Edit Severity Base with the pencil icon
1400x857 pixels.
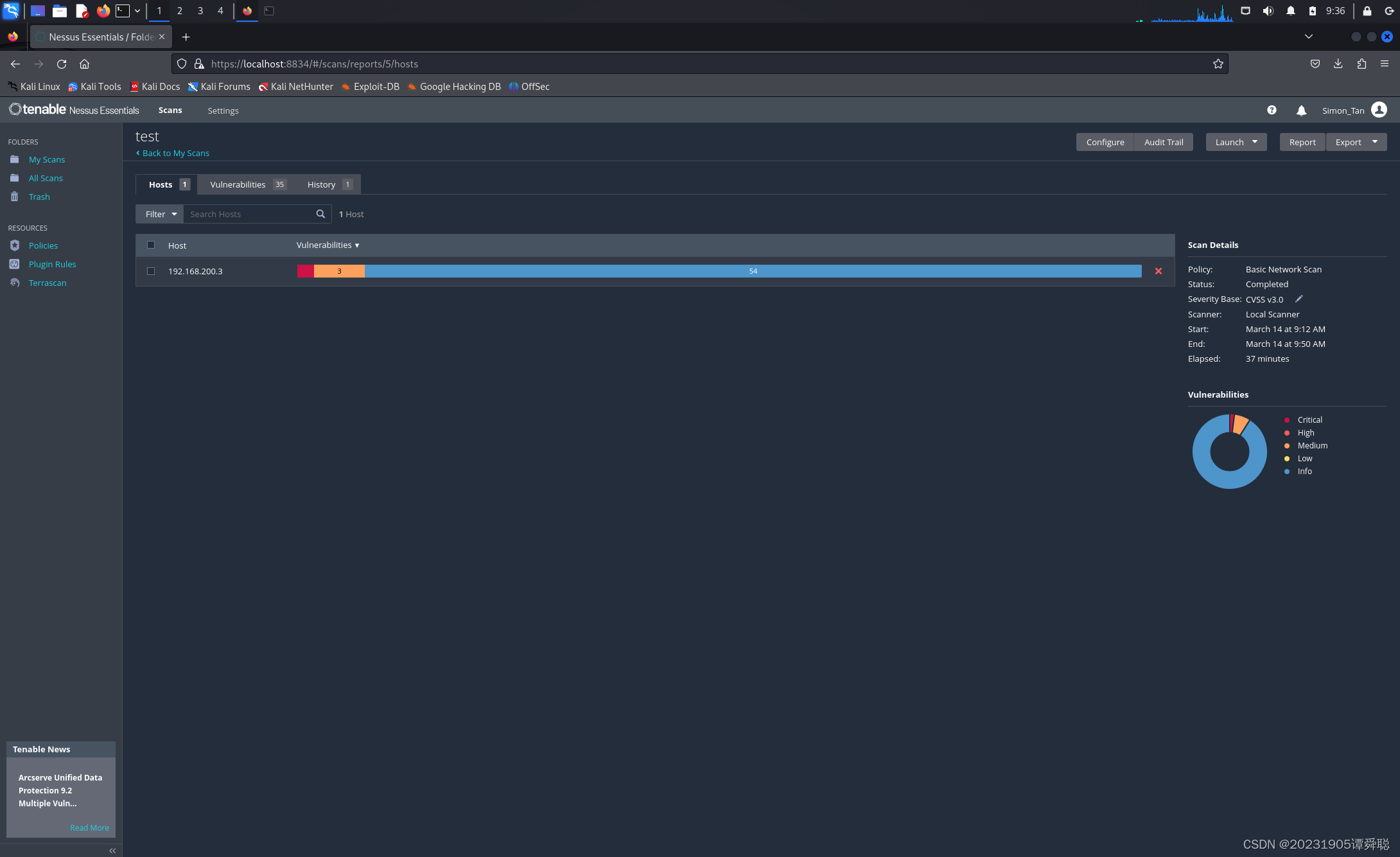[1299, 299]
